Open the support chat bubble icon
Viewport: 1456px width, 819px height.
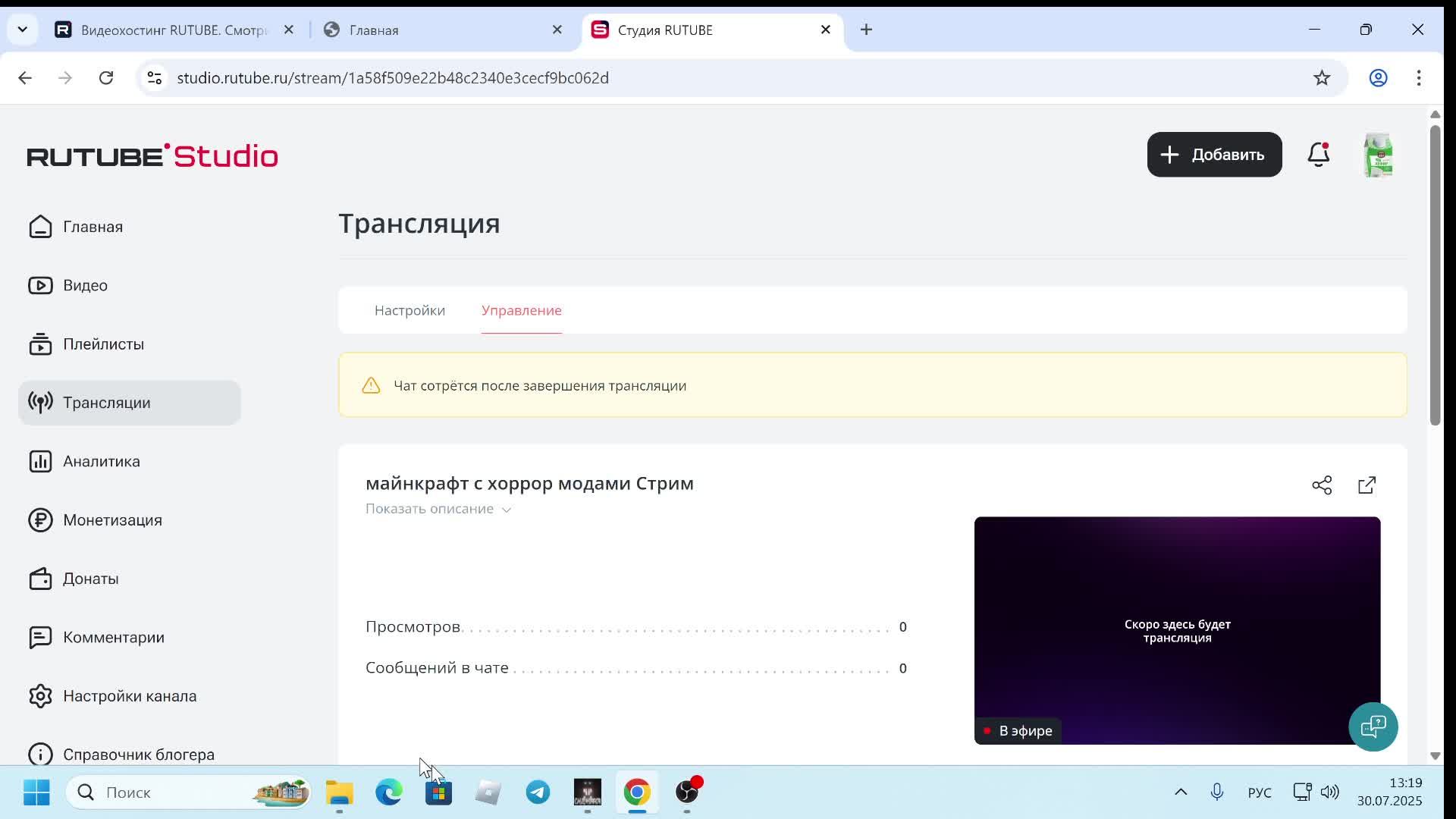tap(1373, 726)
